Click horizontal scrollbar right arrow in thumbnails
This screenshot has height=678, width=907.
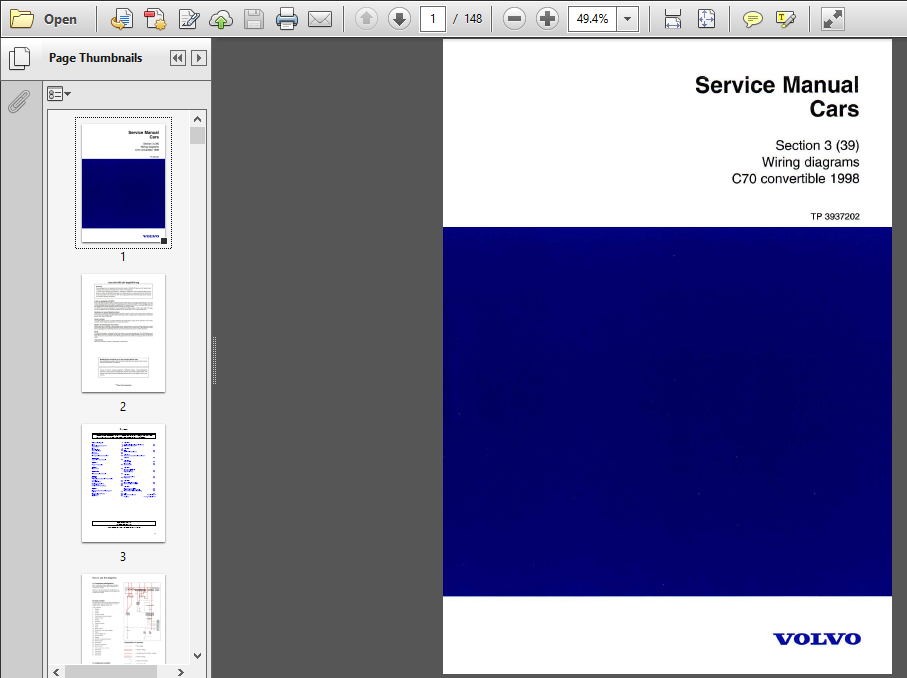tap(180, 672)
